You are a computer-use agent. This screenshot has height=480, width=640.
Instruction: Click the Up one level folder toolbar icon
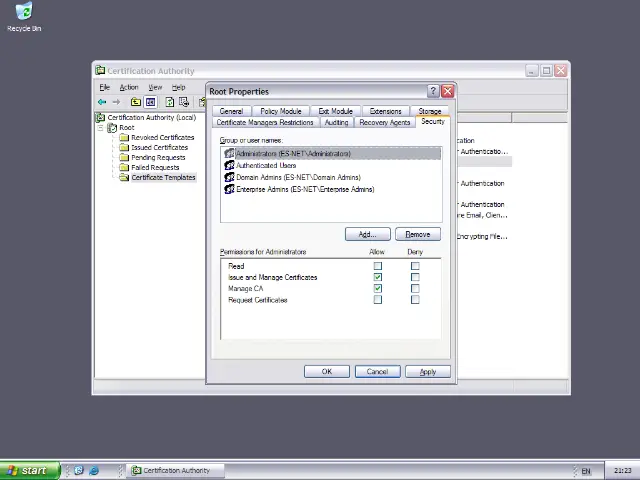pos(136,102)
